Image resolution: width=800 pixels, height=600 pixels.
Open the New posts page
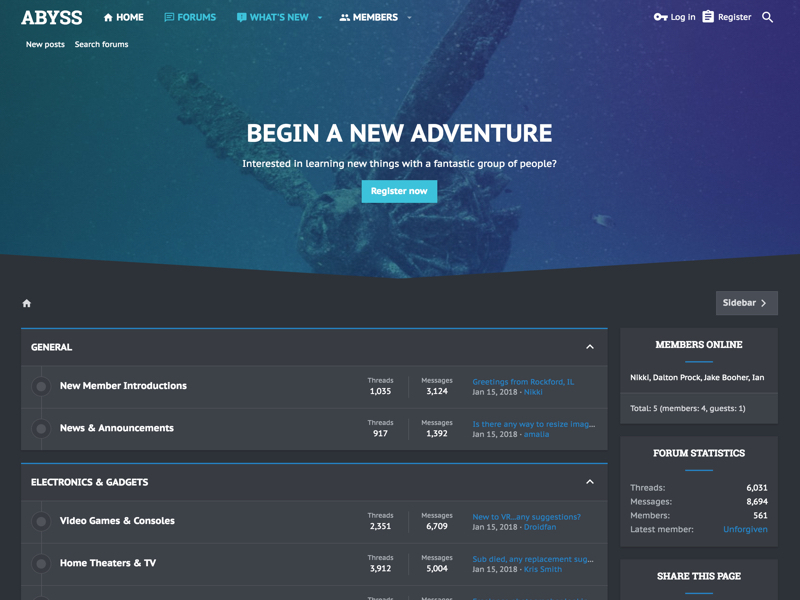(45, 44)
